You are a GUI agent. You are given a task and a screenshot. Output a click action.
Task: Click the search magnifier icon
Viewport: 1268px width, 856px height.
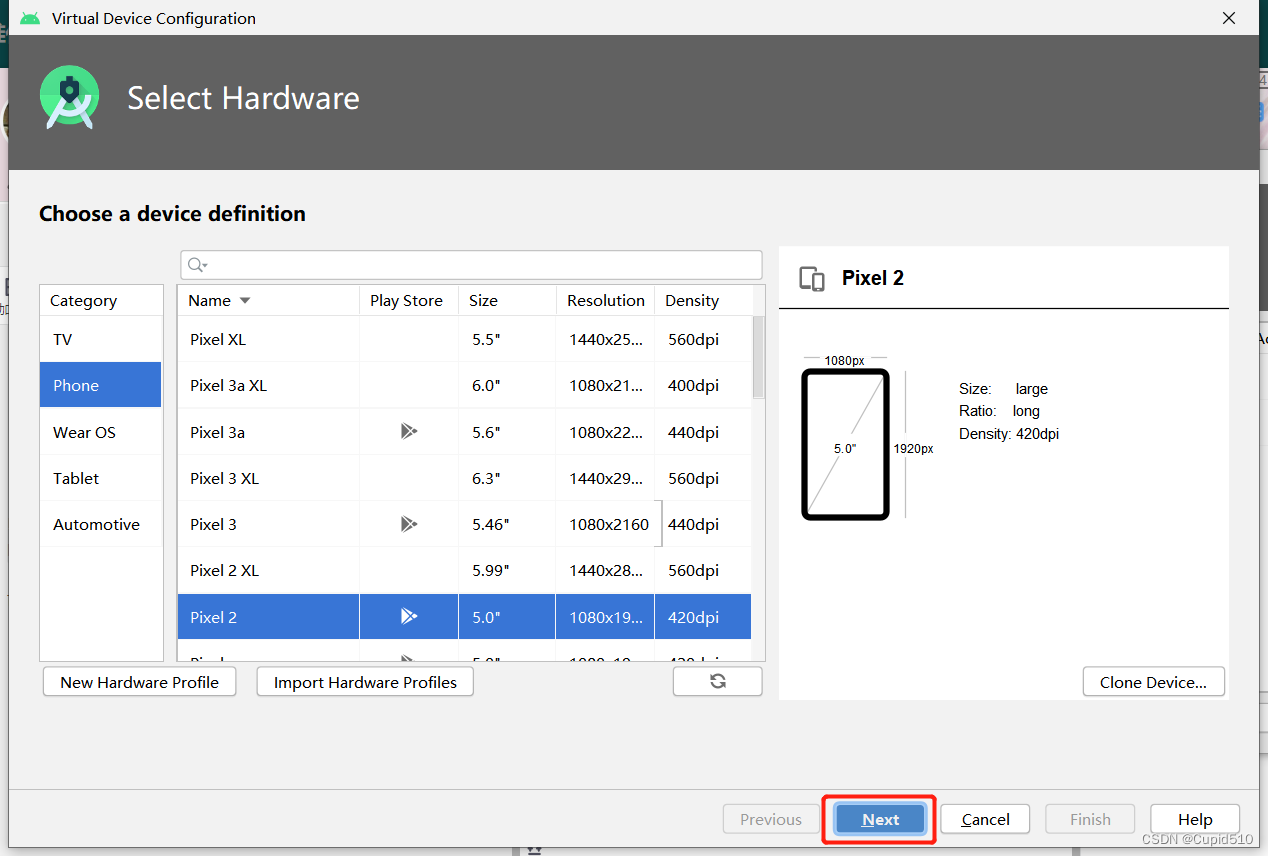tap(196, 264)
